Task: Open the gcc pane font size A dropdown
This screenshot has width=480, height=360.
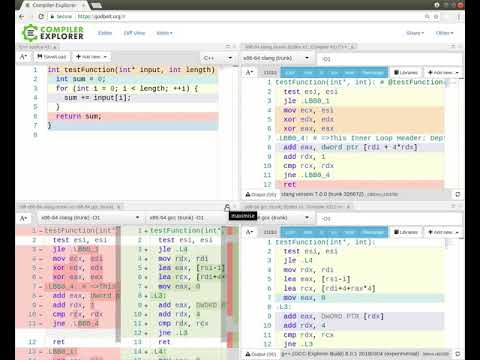Action: coord(250,232)
